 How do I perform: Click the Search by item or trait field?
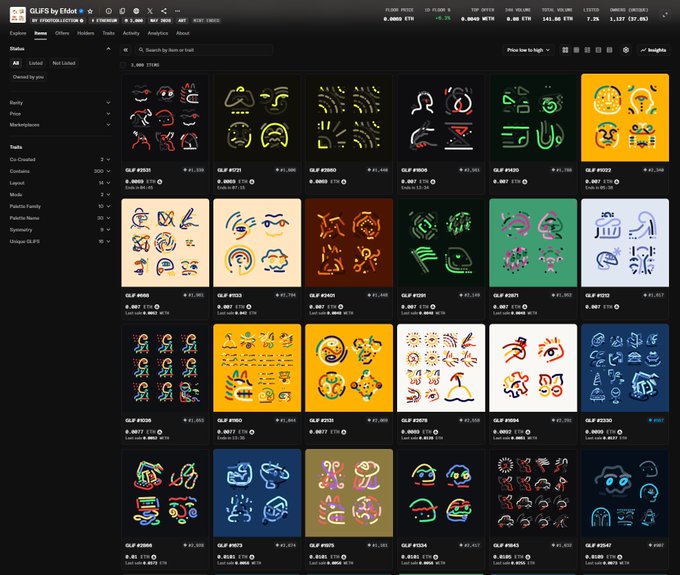pos(204,50)
